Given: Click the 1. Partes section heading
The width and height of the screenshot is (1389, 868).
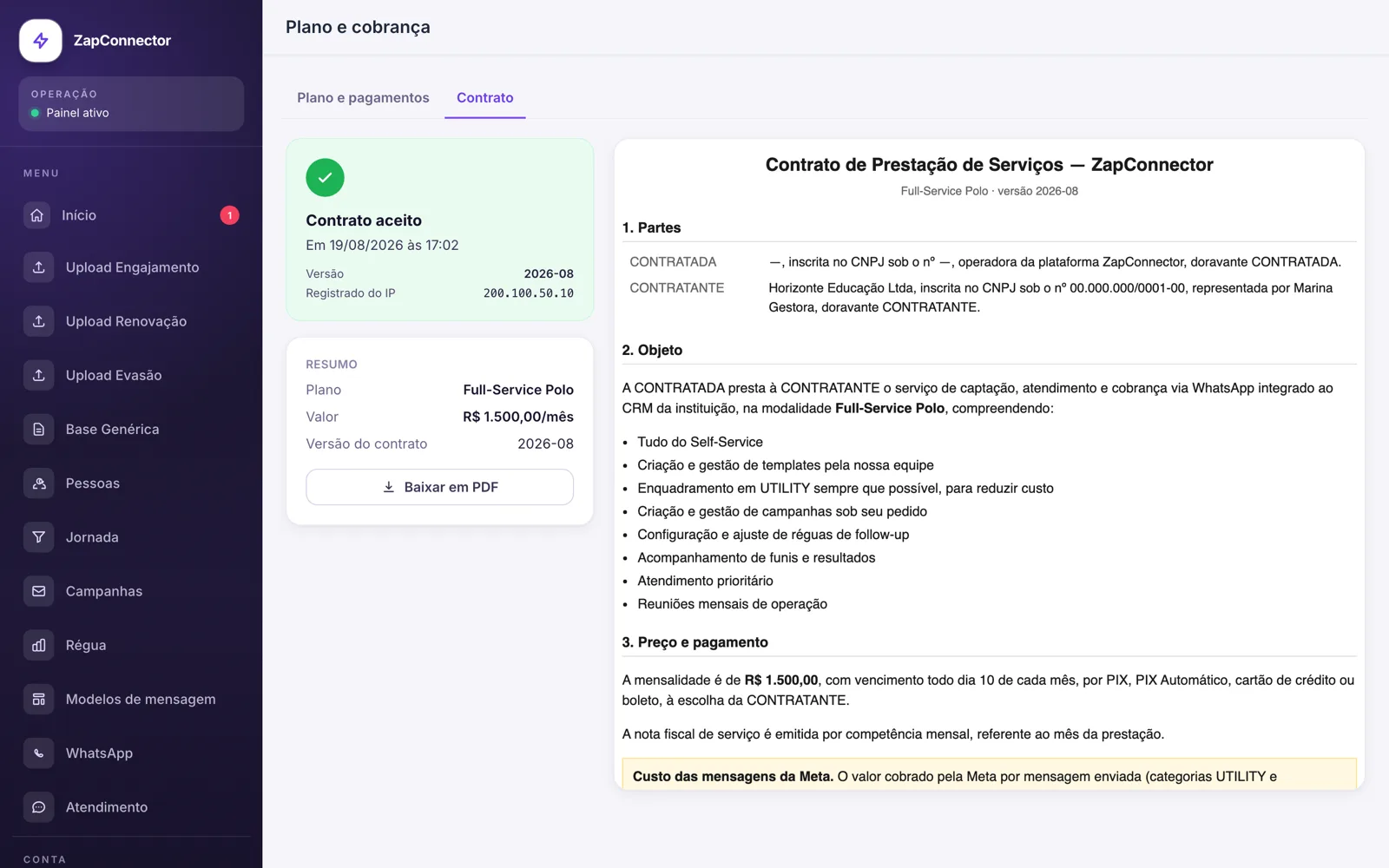Looking at the screenshot, I should pyautogui.click(x=651, y=227).
